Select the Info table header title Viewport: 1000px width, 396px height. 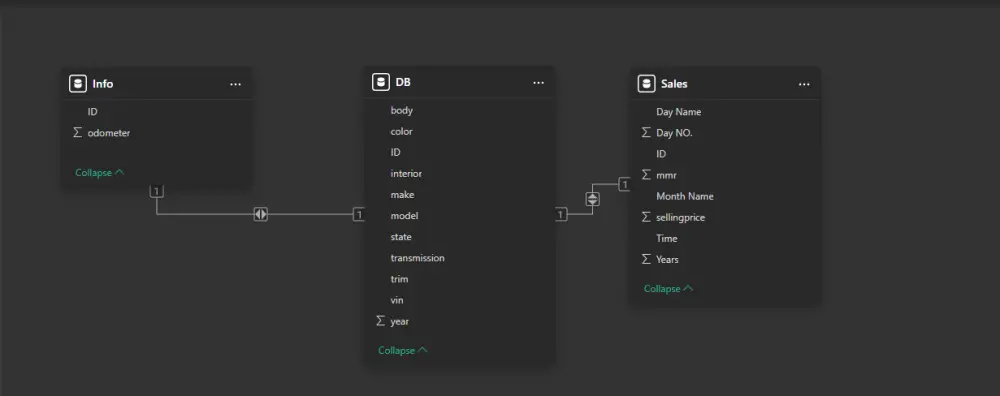pos(103,84)
